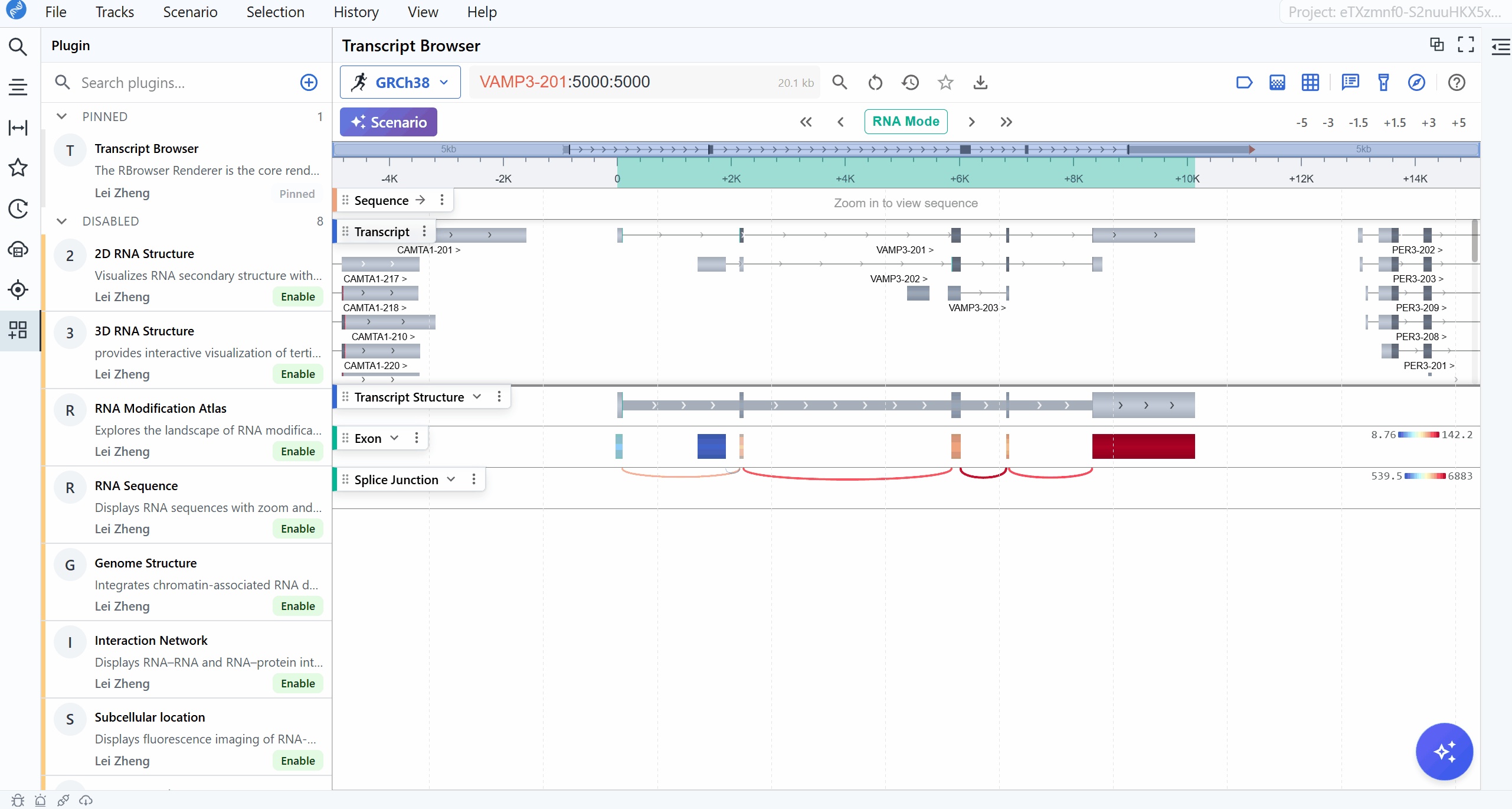1512x809 pixels.
Task: Enter fullscreen mode
Action: coord(1466,44)
